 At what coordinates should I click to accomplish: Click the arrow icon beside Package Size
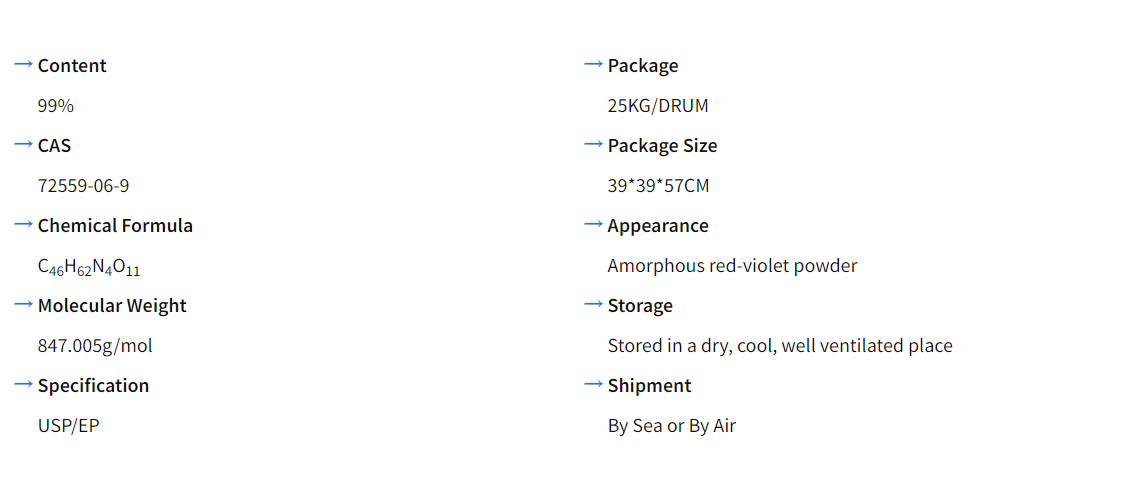594,144
